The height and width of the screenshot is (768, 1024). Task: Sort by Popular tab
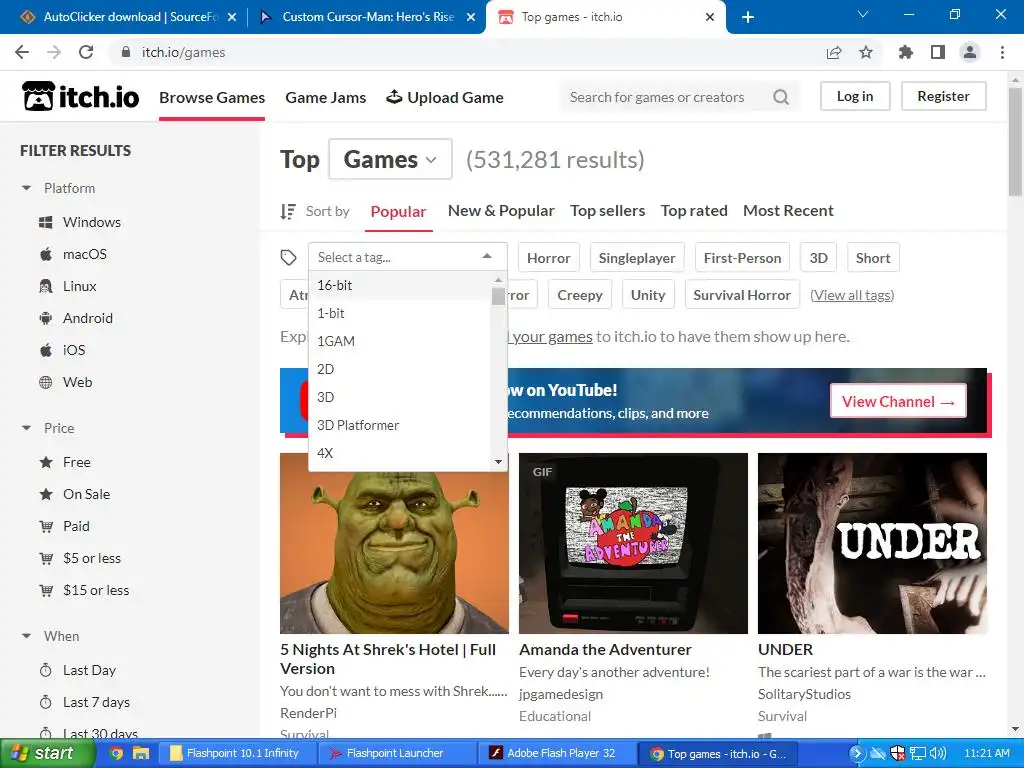point(398,212)
